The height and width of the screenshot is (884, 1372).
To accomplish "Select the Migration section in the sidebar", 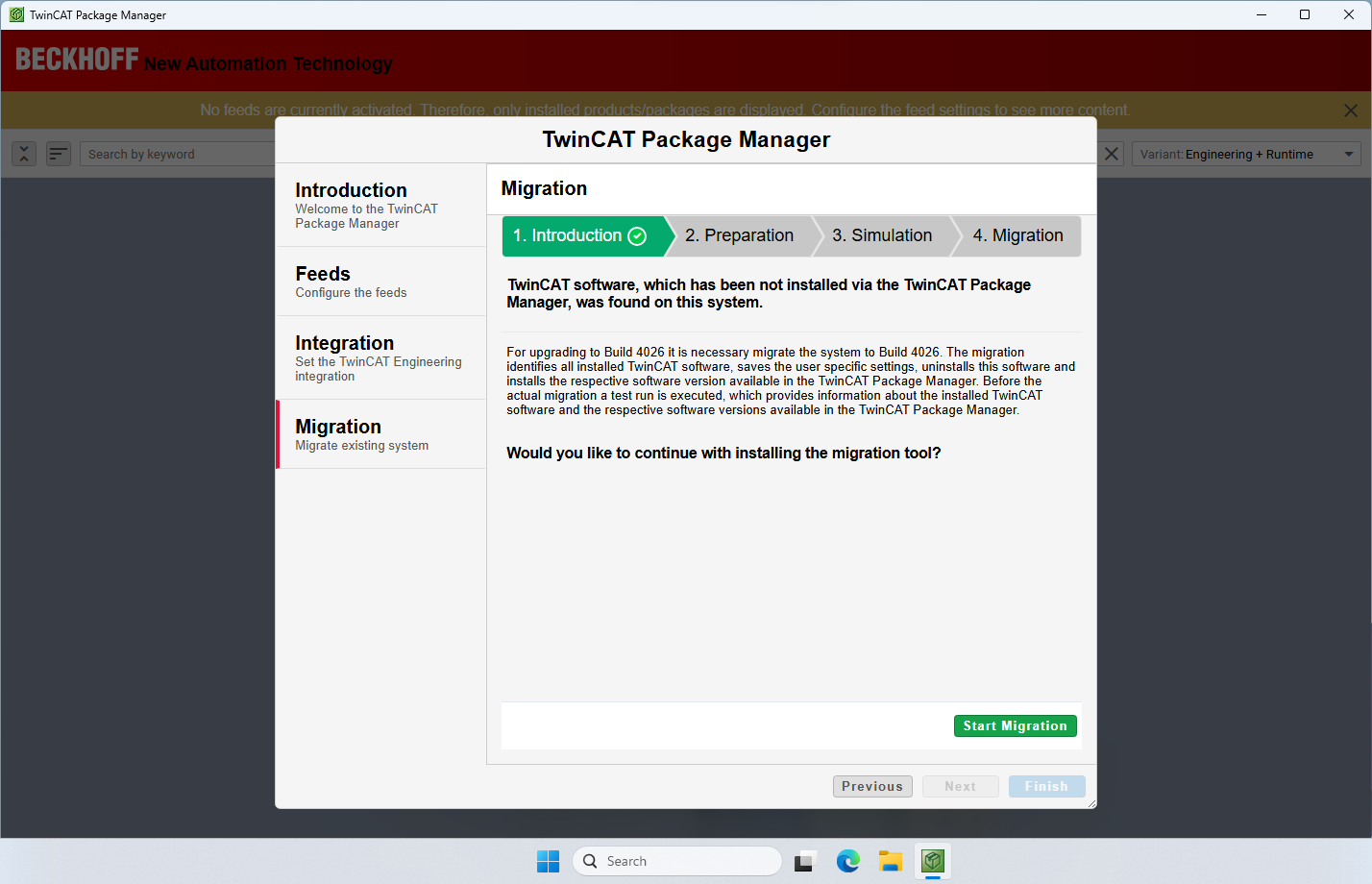I will click(381, 434).
